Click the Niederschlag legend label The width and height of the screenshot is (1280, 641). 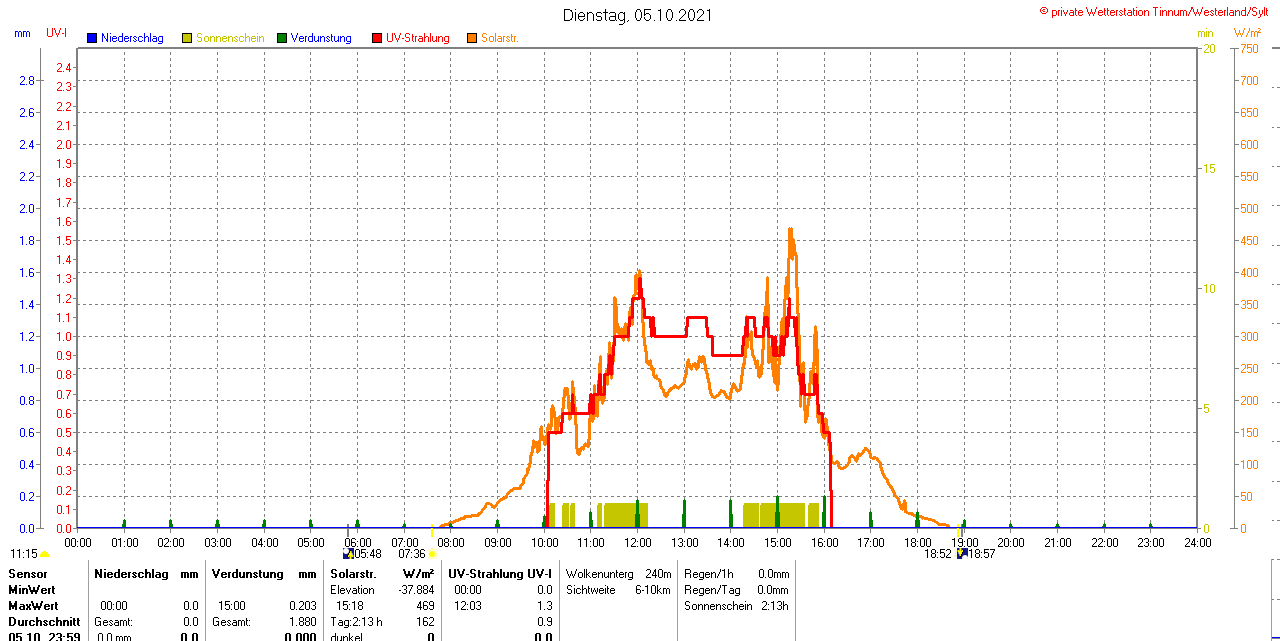[132, 38]
